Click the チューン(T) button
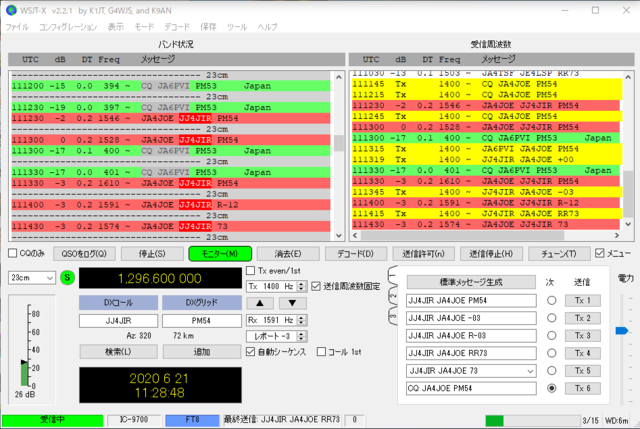This screenshot has width=640, height=429. tap(559, 254)
